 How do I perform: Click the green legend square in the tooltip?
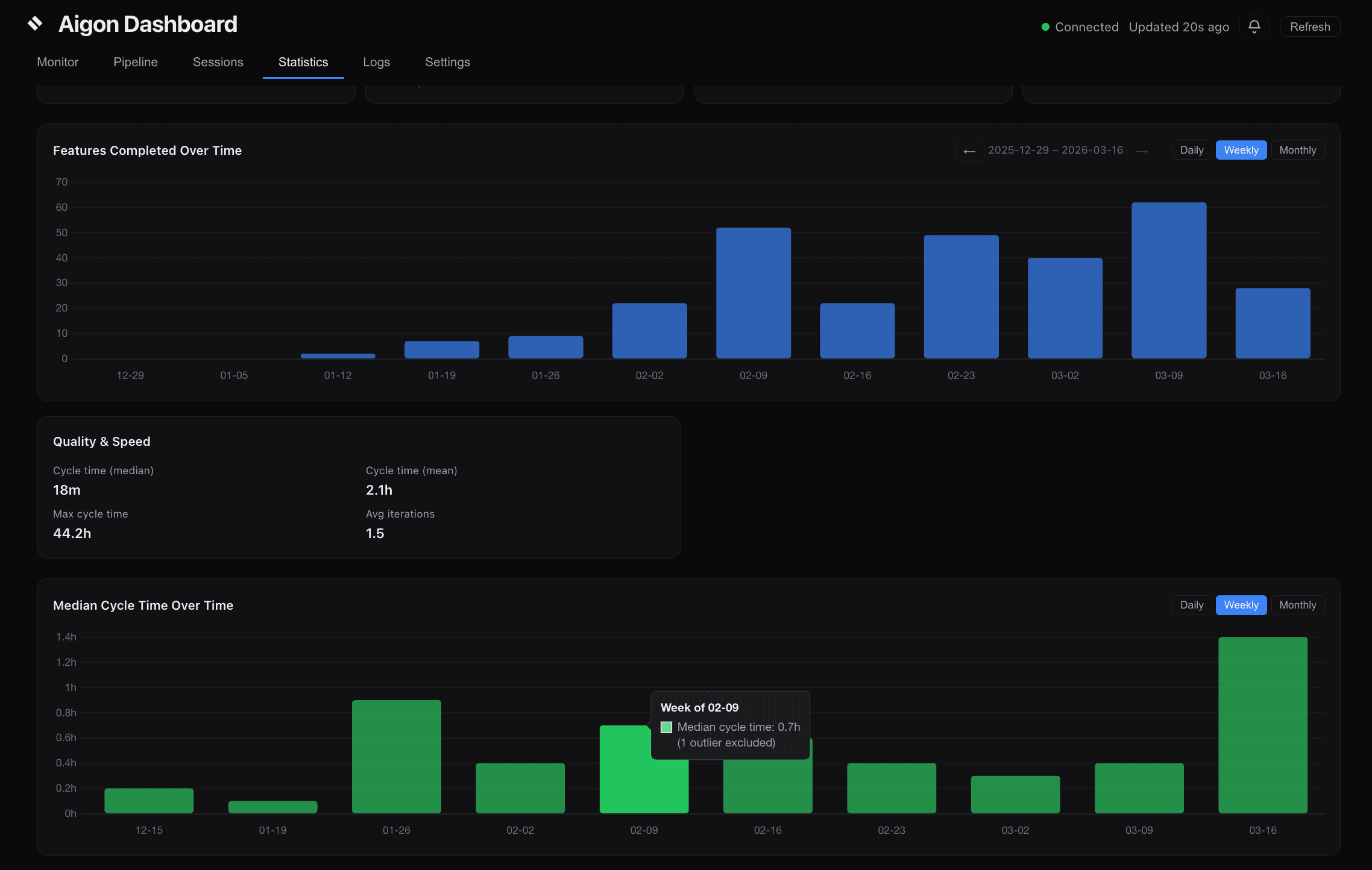[666, 727]
